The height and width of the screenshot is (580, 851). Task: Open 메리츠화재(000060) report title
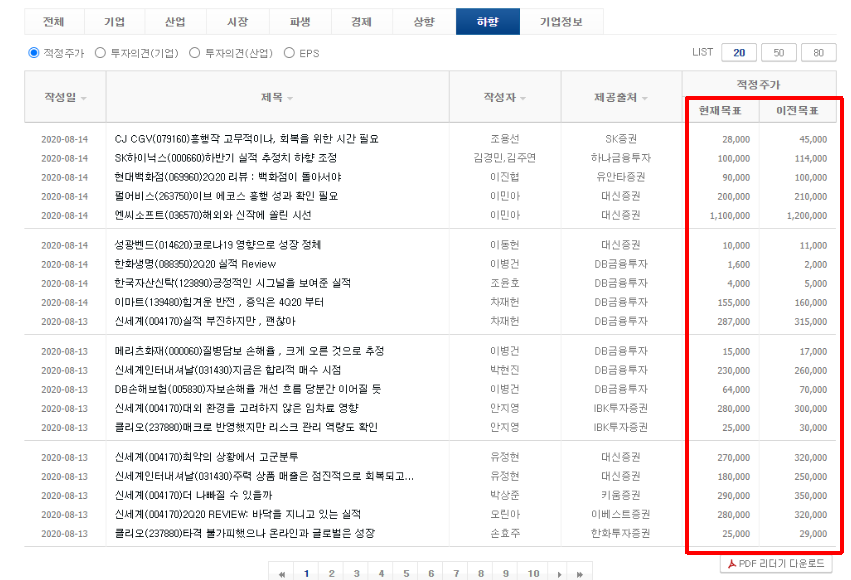click(249, 351)
